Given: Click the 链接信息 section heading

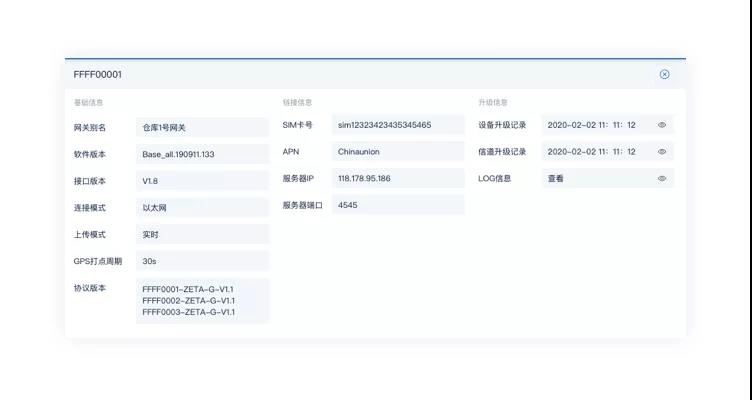Looking at the screenshot, I should pos(297,103).
